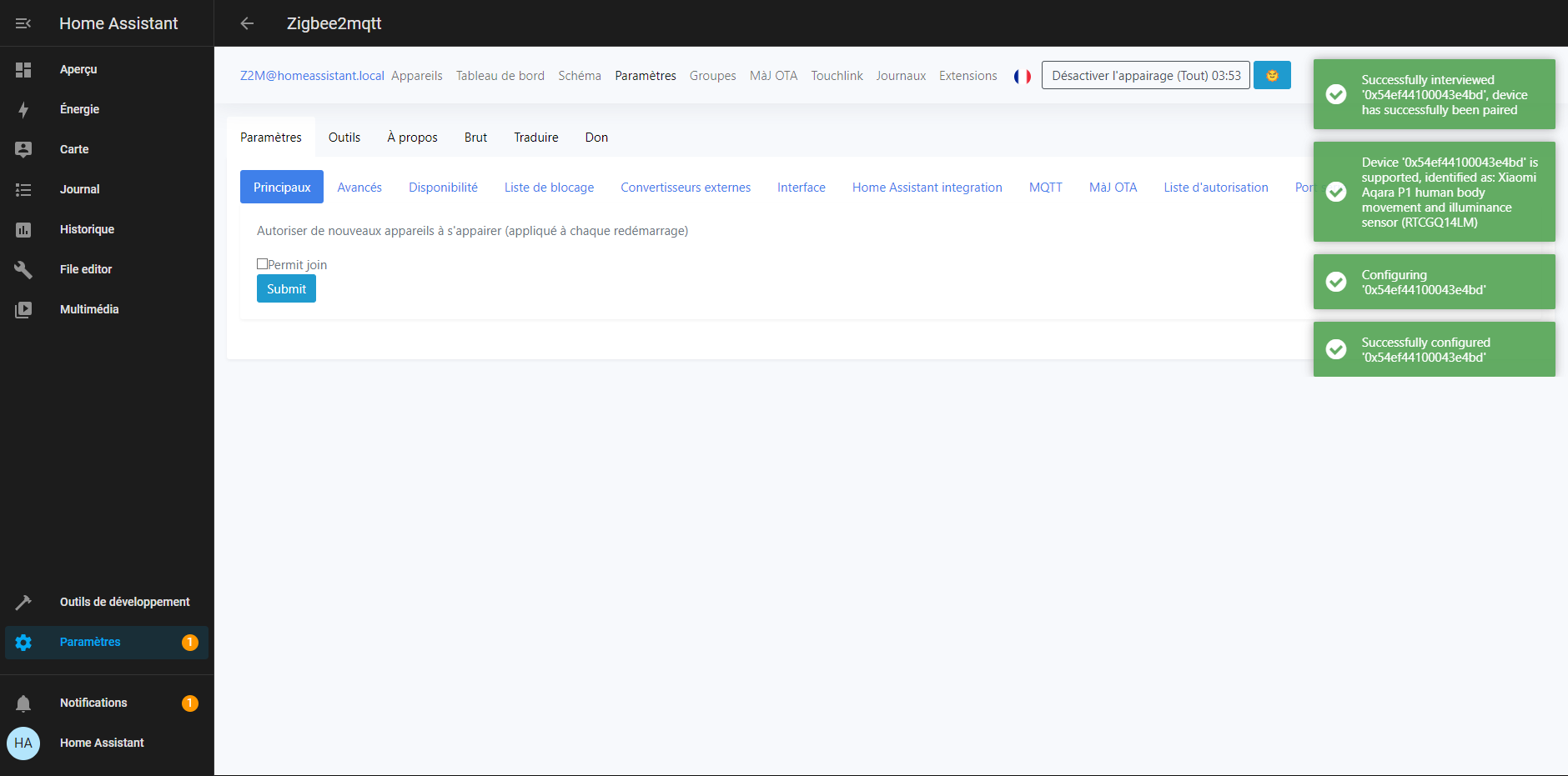Open the Touchlink page
Viewport: 1568px width, 776px height.
837,76
